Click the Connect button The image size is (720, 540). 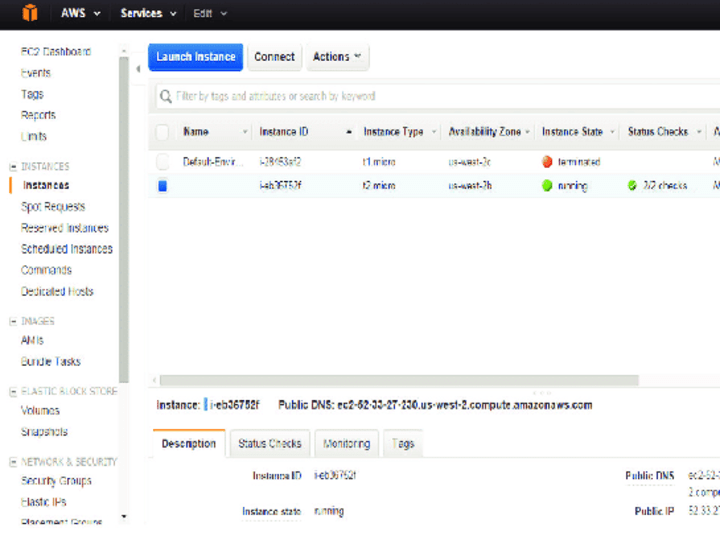pos(275,57)
